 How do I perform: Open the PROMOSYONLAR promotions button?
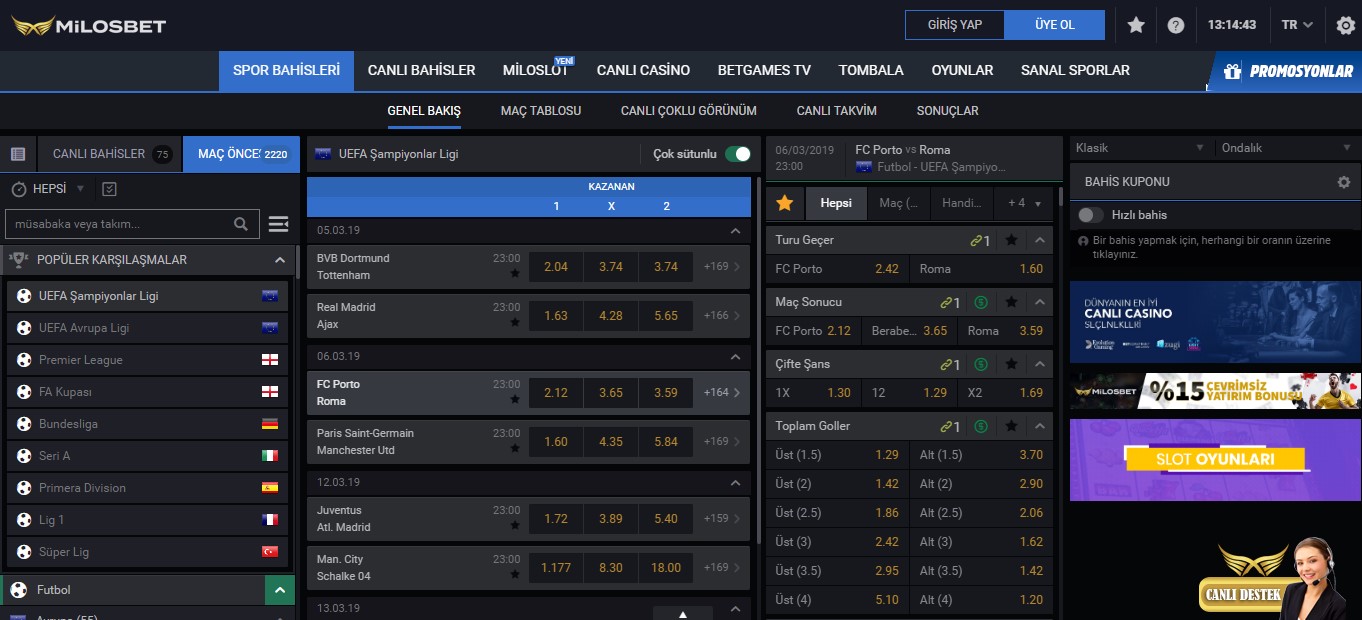[1286, 71]
